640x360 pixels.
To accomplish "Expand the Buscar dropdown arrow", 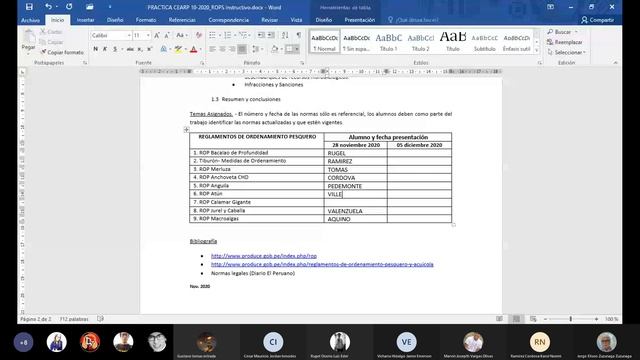I will coord(576,31).
